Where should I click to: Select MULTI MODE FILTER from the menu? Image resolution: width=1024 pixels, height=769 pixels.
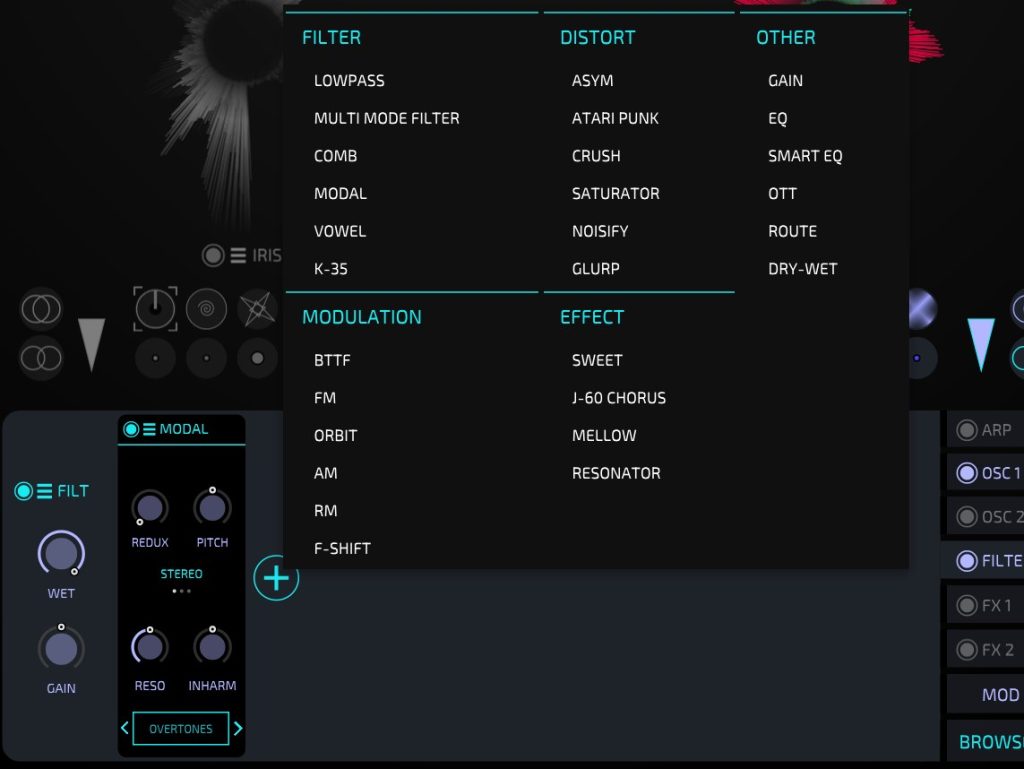pyautogui.click(x=386, y=118)
